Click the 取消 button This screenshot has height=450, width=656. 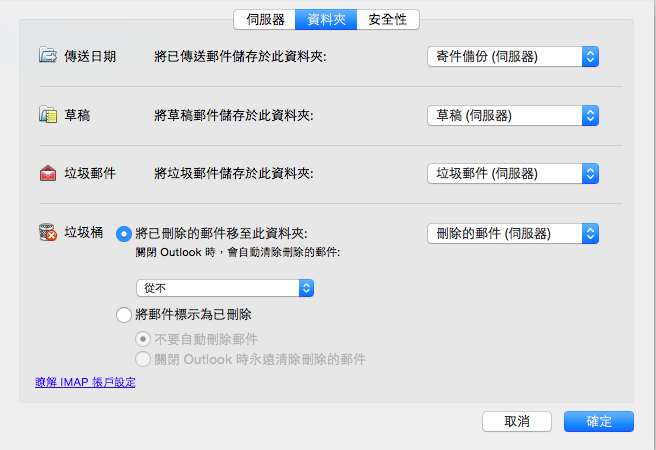517,421
